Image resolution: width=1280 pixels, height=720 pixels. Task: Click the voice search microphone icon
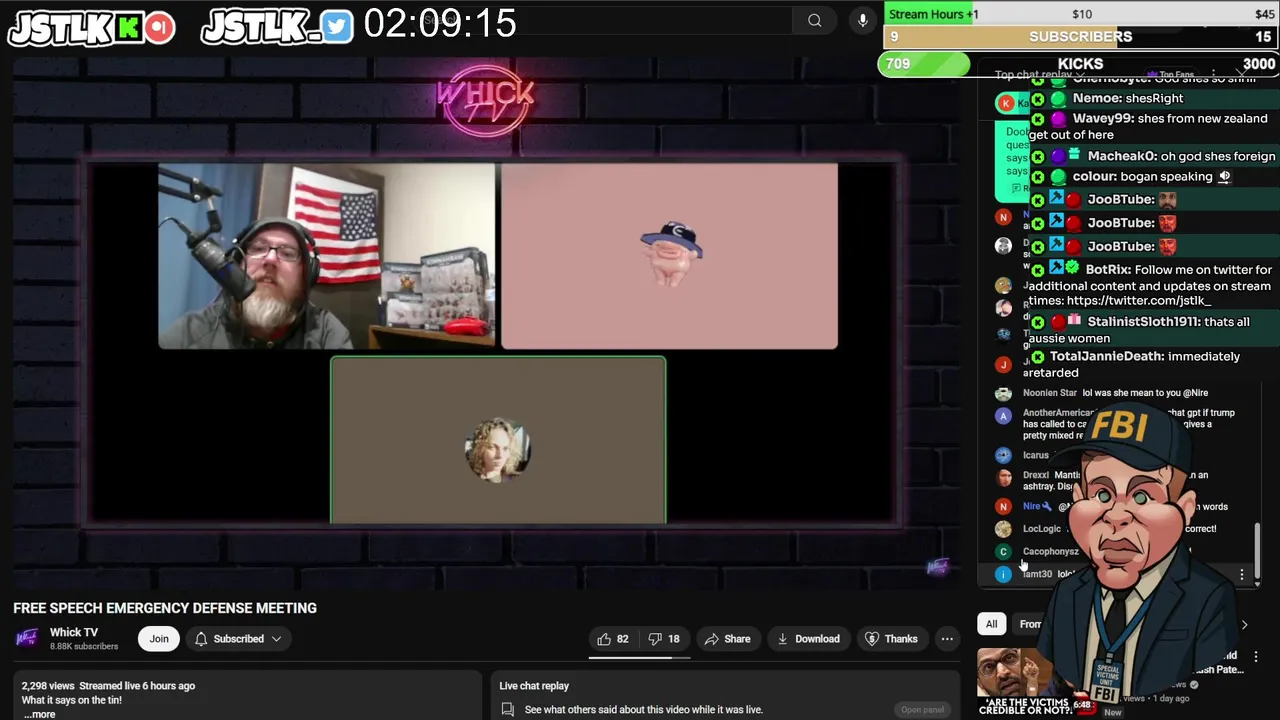tap(863, 20)
